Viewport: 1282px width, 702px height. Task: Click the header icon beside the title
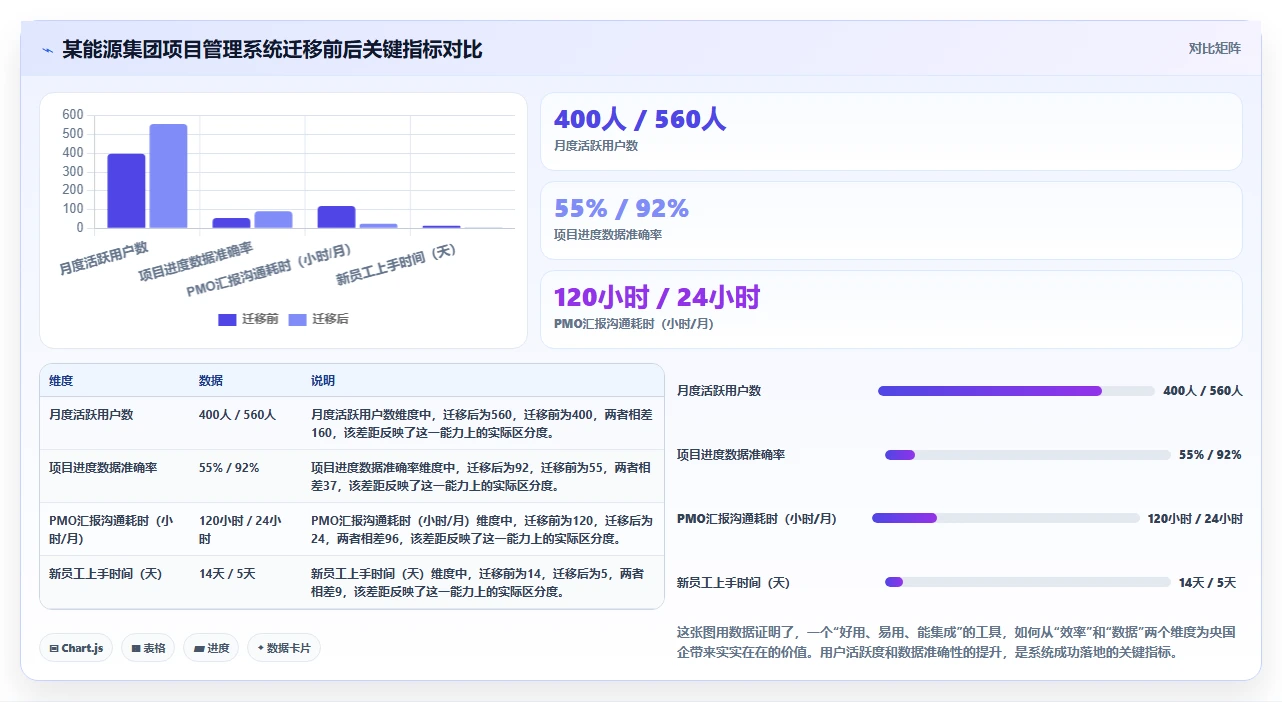coord(47,50)
